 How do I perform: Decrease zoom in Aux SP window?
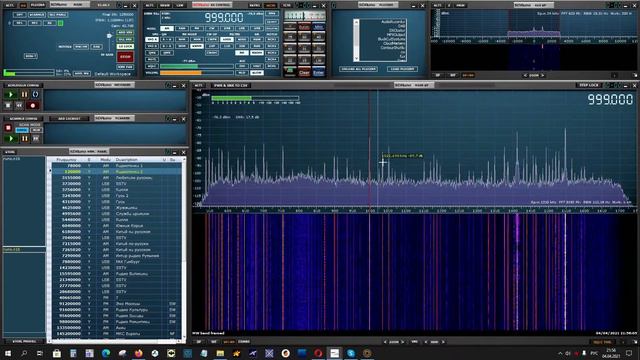[525, 76]
